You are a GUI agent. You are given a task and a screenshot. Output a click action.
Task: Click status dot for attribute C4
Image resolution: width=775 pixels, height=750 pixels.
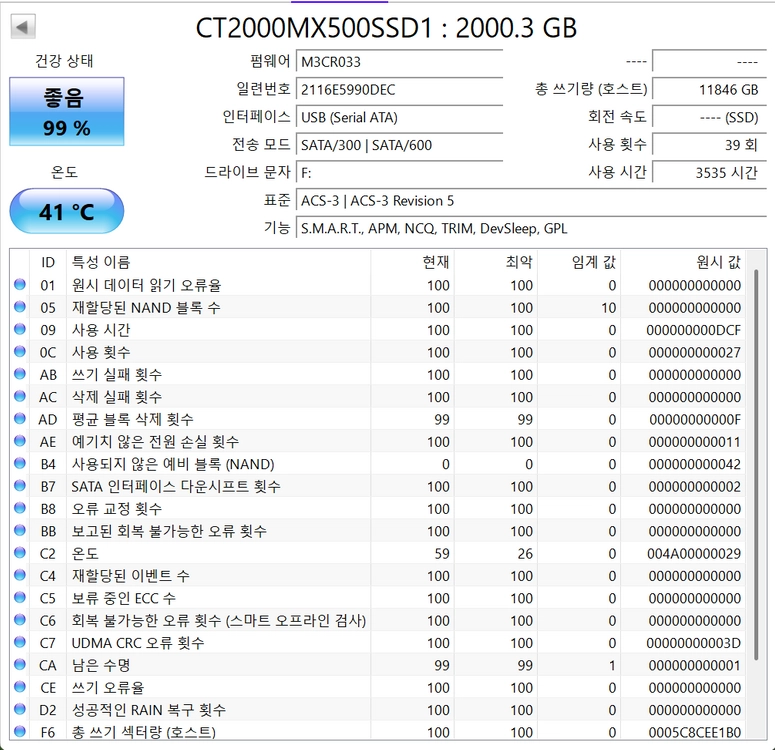point(20,575)
